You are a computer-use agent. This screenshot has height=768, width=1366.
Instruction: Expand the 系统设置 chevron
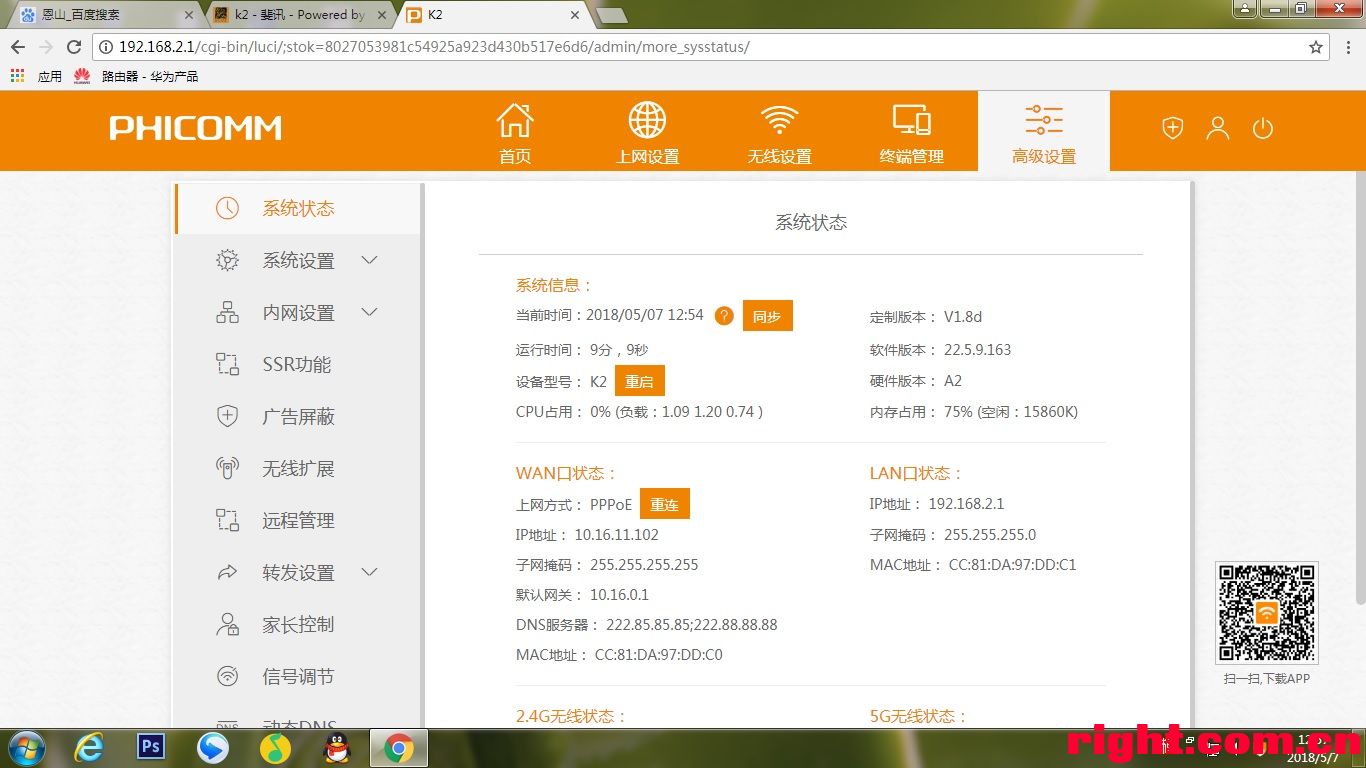coord(369,260)
